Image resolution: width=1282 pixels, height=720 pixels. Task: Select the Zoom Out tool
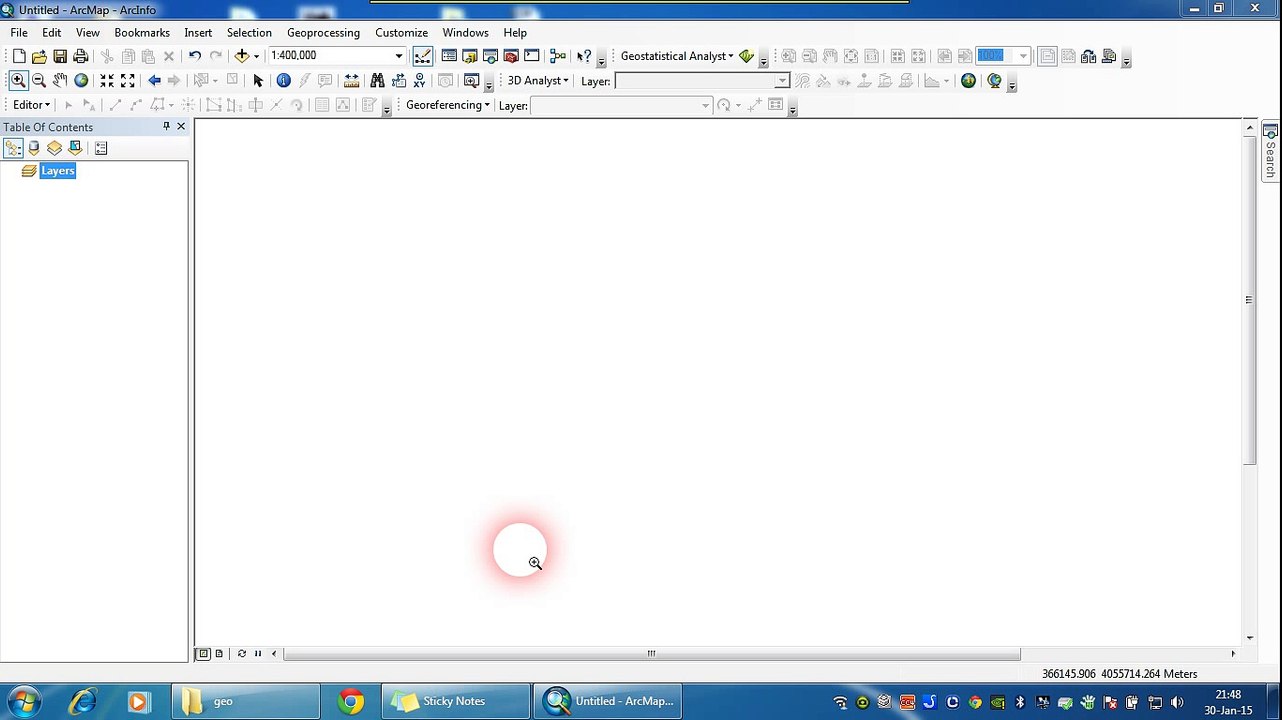(39, 81)
